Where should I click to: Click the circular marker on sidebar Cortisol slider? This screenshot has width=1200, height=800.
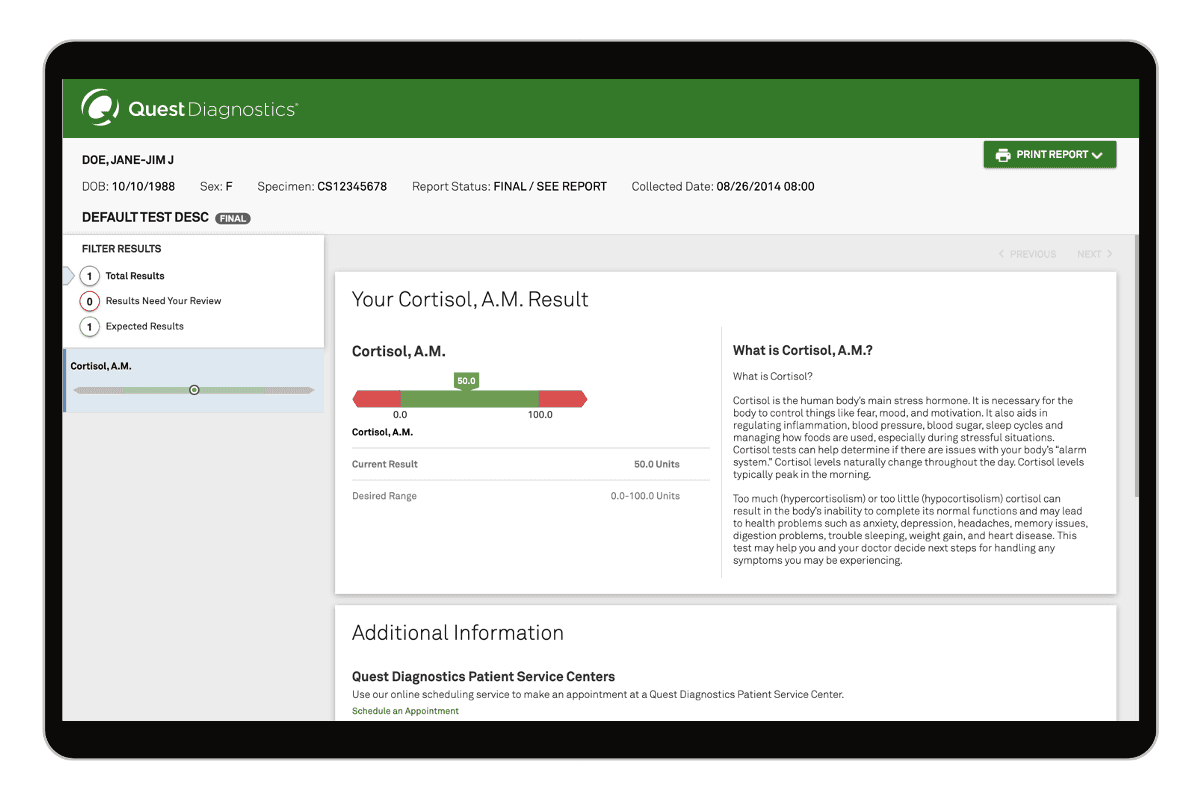pos(194,390)
